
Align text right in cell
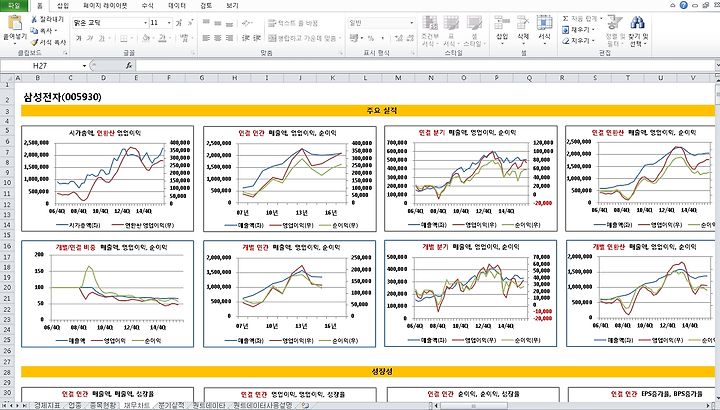click(x=229, y=38)
